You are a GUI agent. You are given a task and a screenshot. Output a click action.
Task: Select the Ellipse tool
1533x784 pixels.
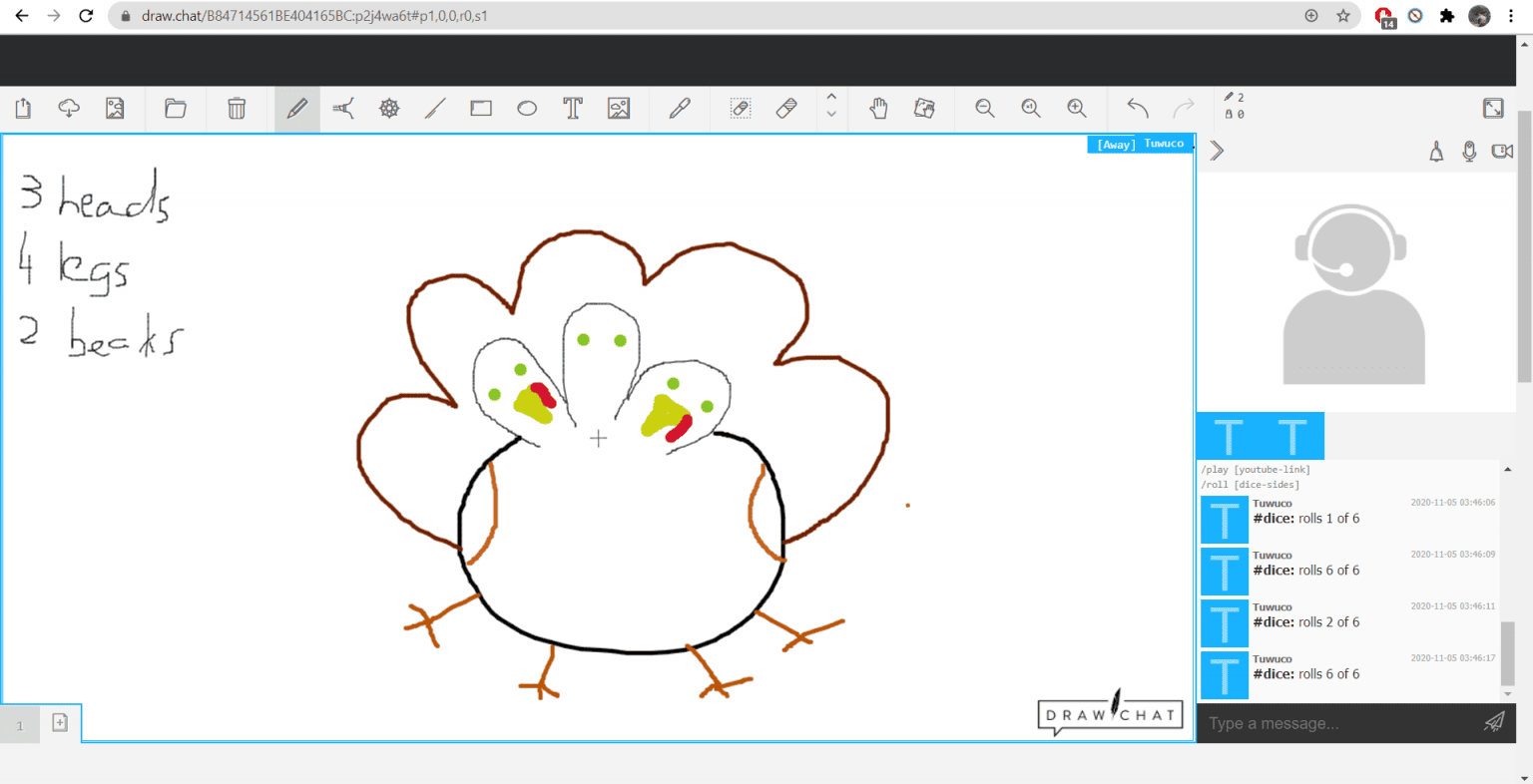coord(526,109)
